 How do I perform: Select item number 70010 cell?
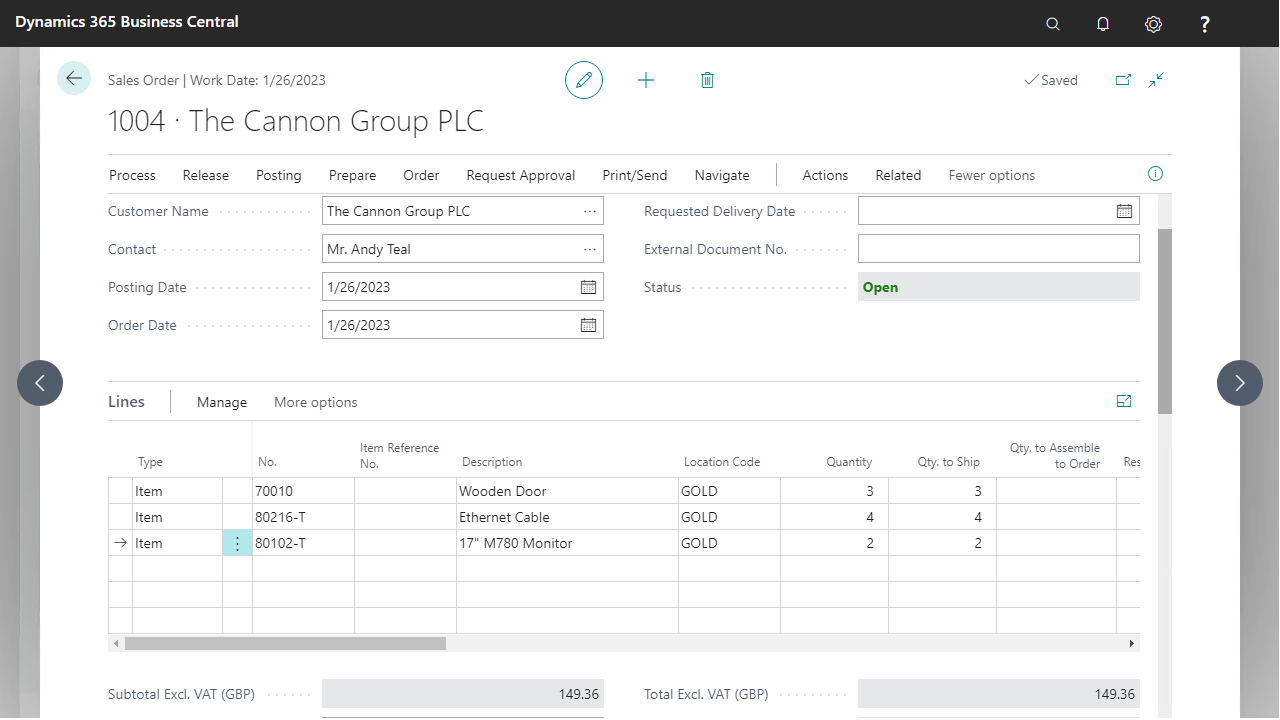click(x=304, y=491)
